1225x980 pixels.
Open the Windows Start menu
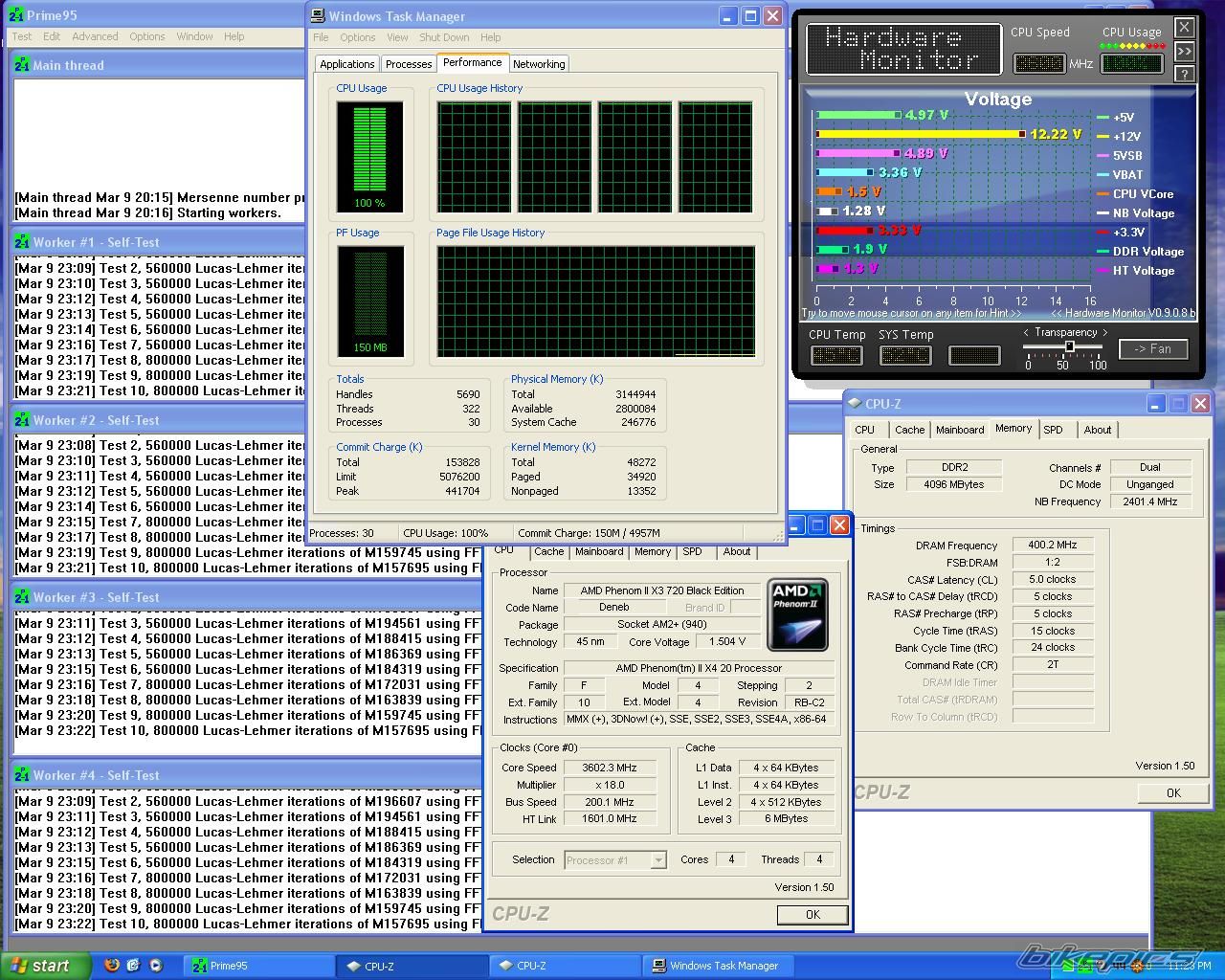pyautogui.click(x=45, y=965)
